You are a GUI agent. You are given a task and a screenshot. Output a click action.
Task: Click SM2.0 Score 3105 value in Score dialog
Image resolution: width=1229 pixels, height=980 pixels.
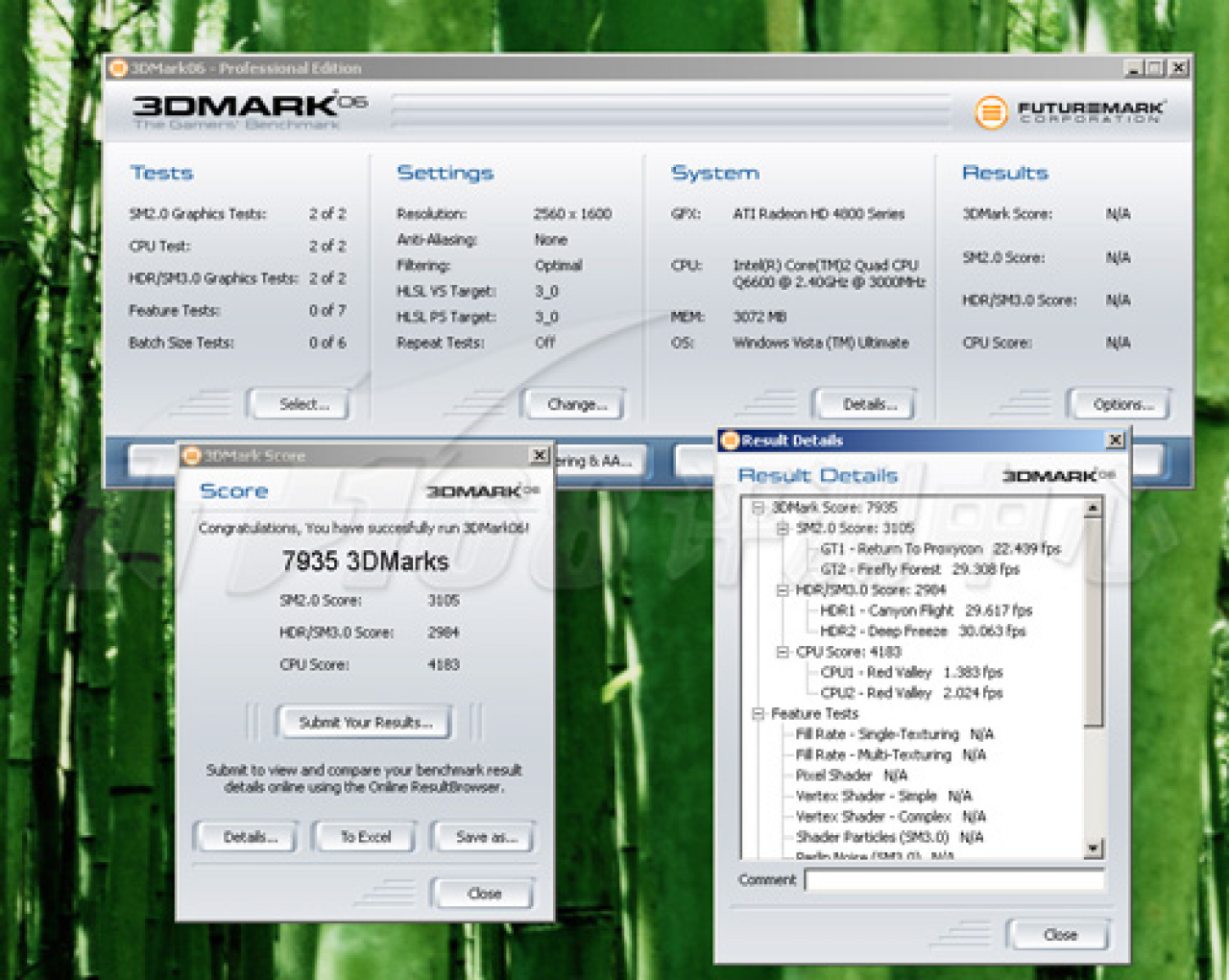coord(444,600)
